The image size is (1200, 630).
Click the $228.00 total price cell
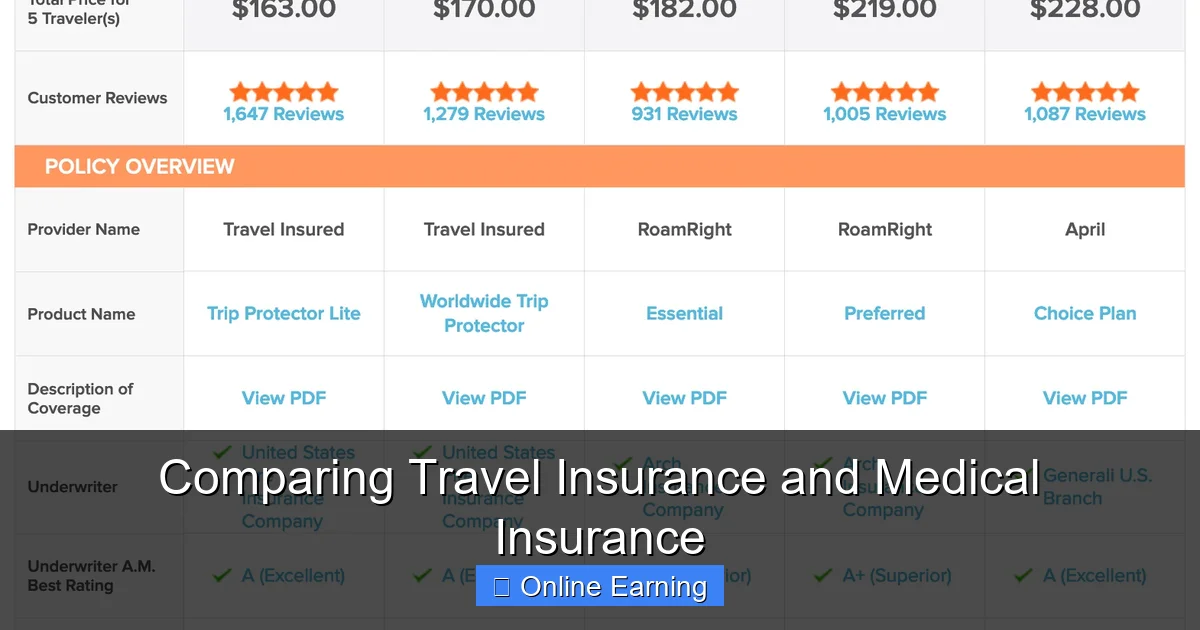click(x=1085, y=12)
